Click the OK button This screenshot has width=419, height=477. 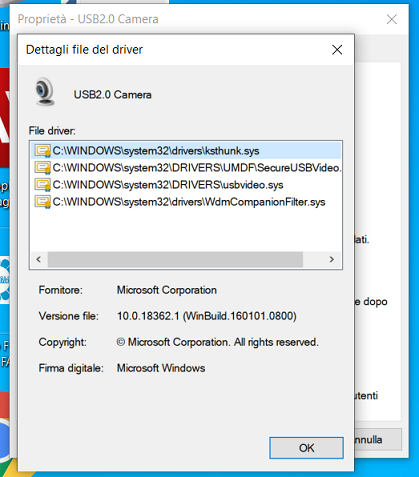(x=306, y=448)
